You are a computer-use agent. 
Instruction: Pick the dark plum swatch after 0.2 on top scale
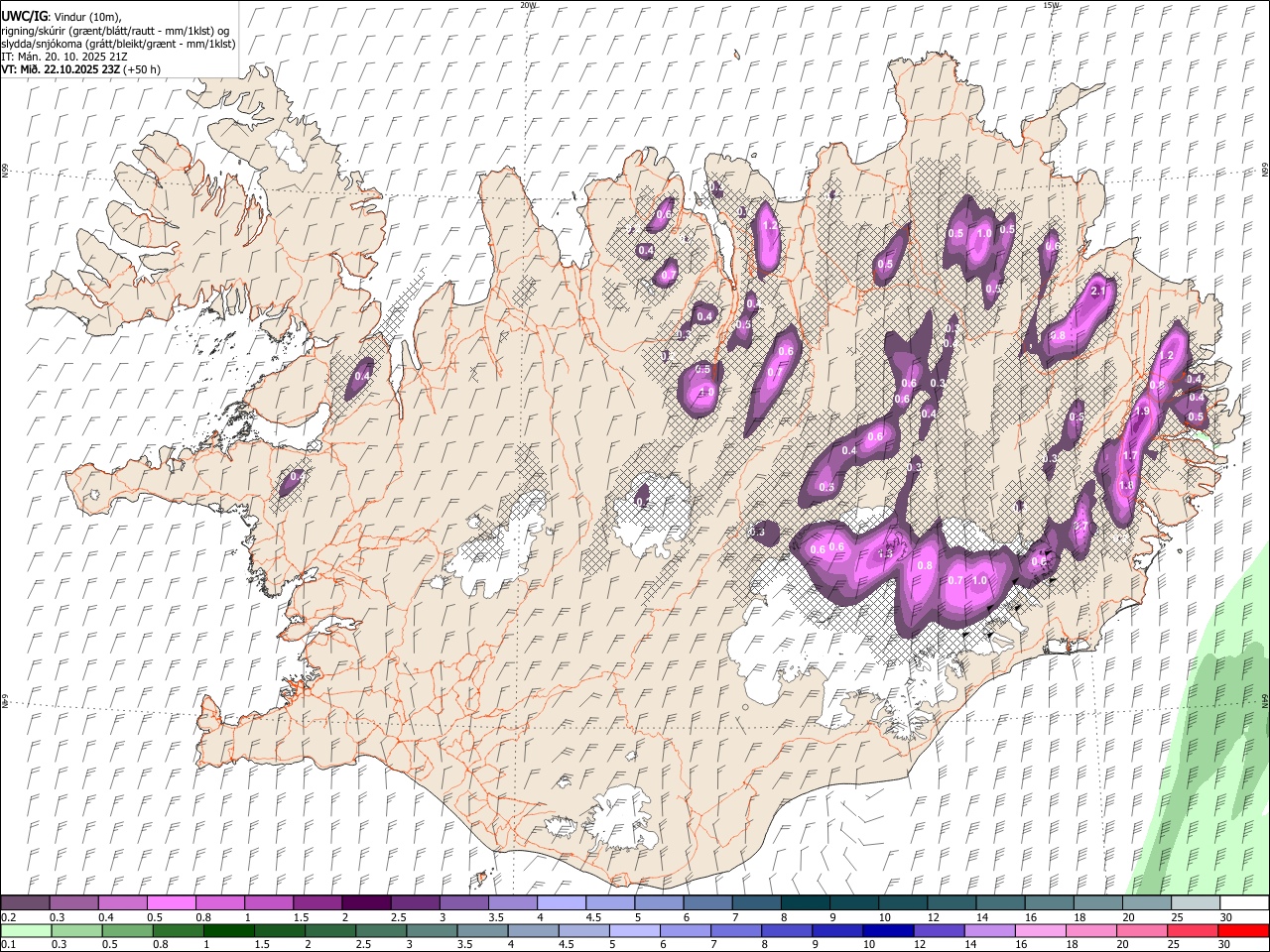tap(25, 902)
